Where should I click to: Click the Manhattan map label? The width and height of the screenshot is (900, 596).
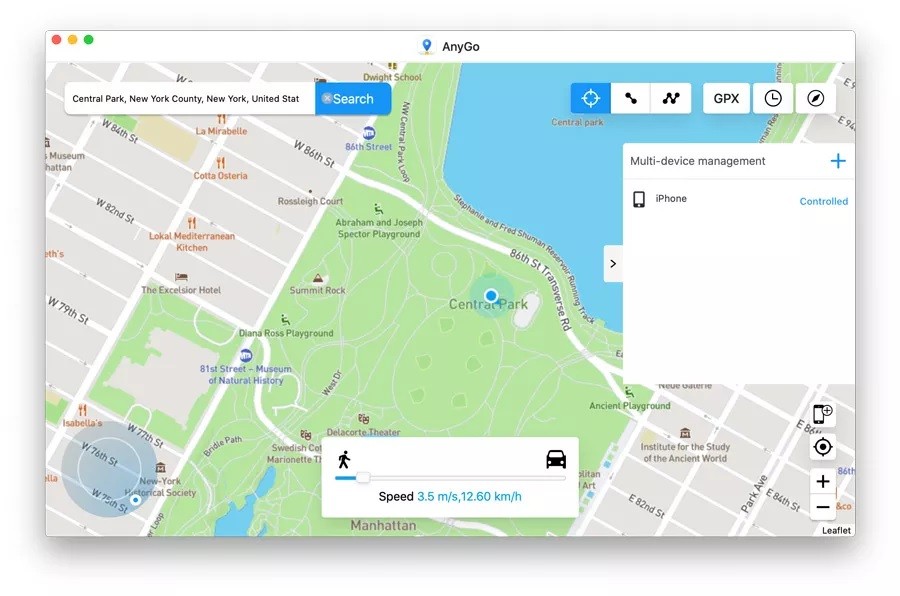[383, 525]
